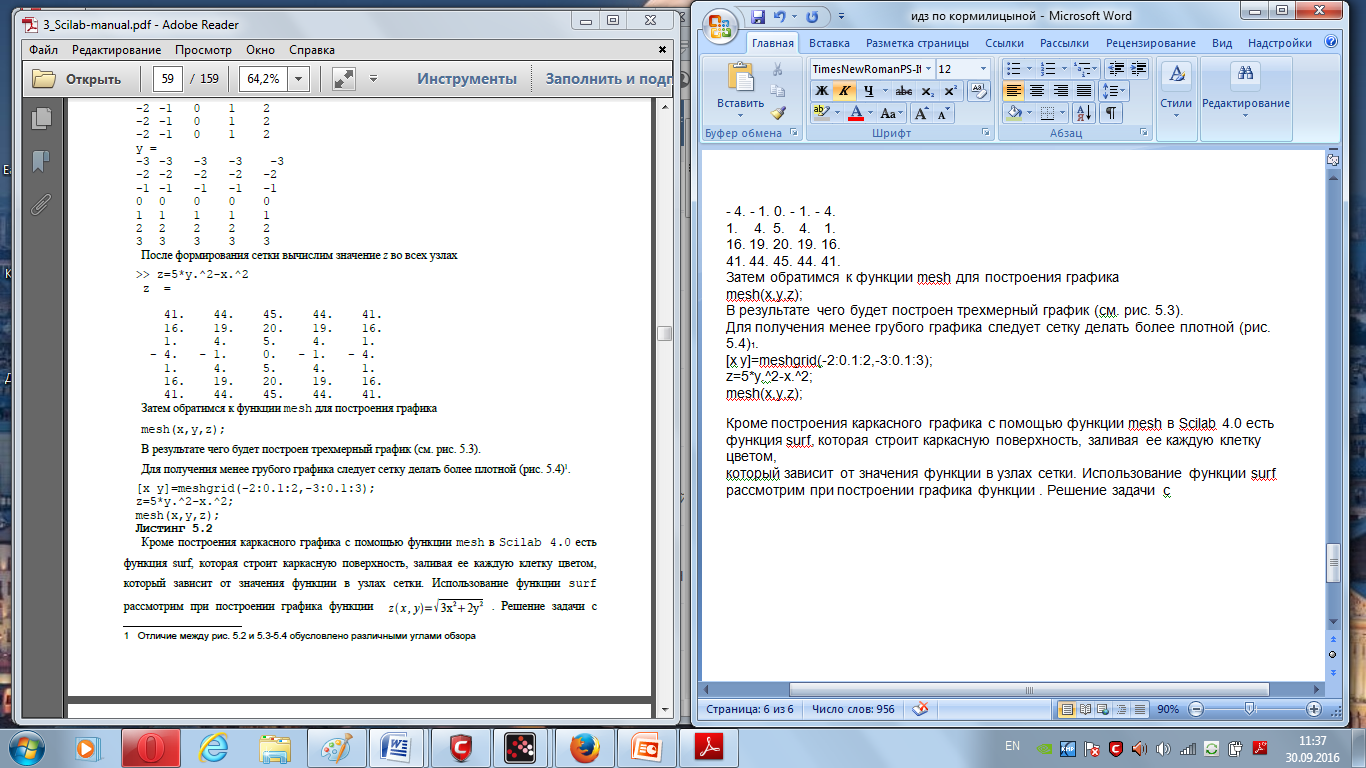This screenshot has width=1366, height=768.
Task: Toggle superscript formatting
Action: [x=950, y=91]
